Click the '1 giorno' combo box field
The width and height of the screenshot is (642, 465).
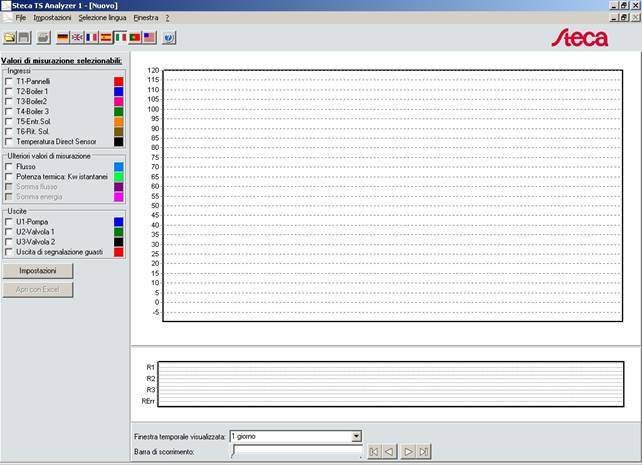pos(295,436)
